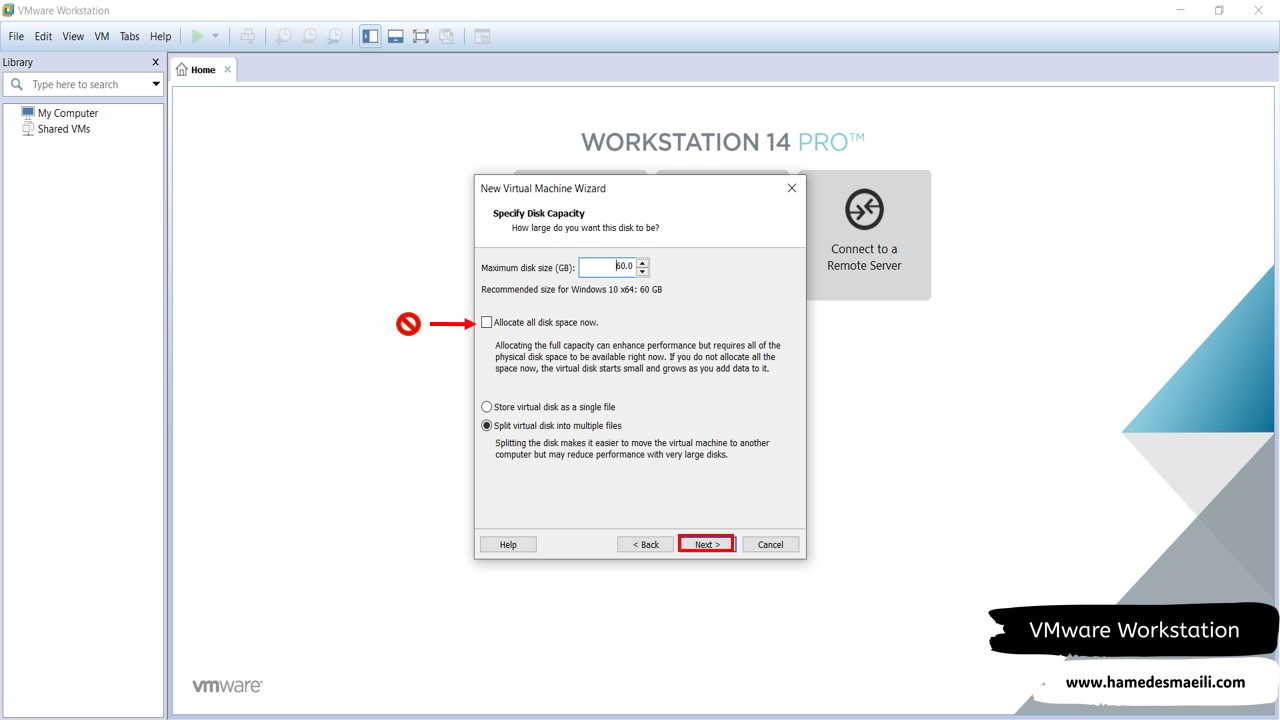The image size is (1280, 720).
Task: Click the My Computer monitor icon
Action: point(28,113)
